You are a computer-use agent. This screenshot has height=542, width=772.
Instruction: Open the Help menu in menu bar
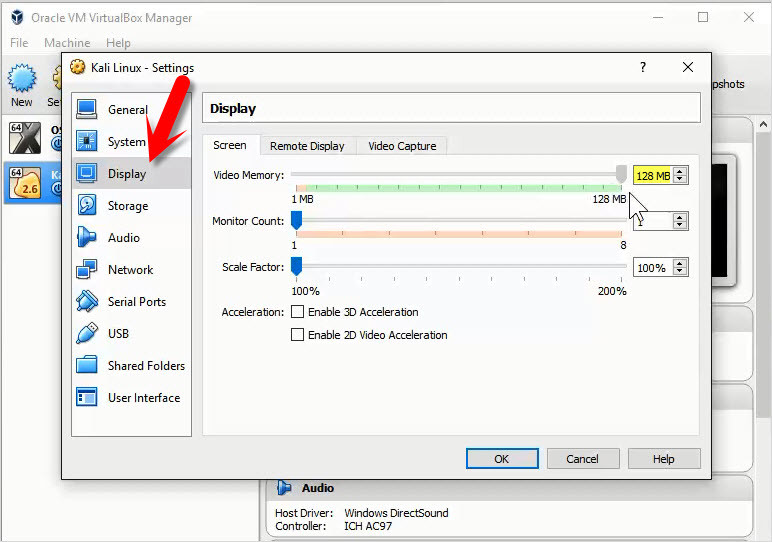click(x=118, y=43)
